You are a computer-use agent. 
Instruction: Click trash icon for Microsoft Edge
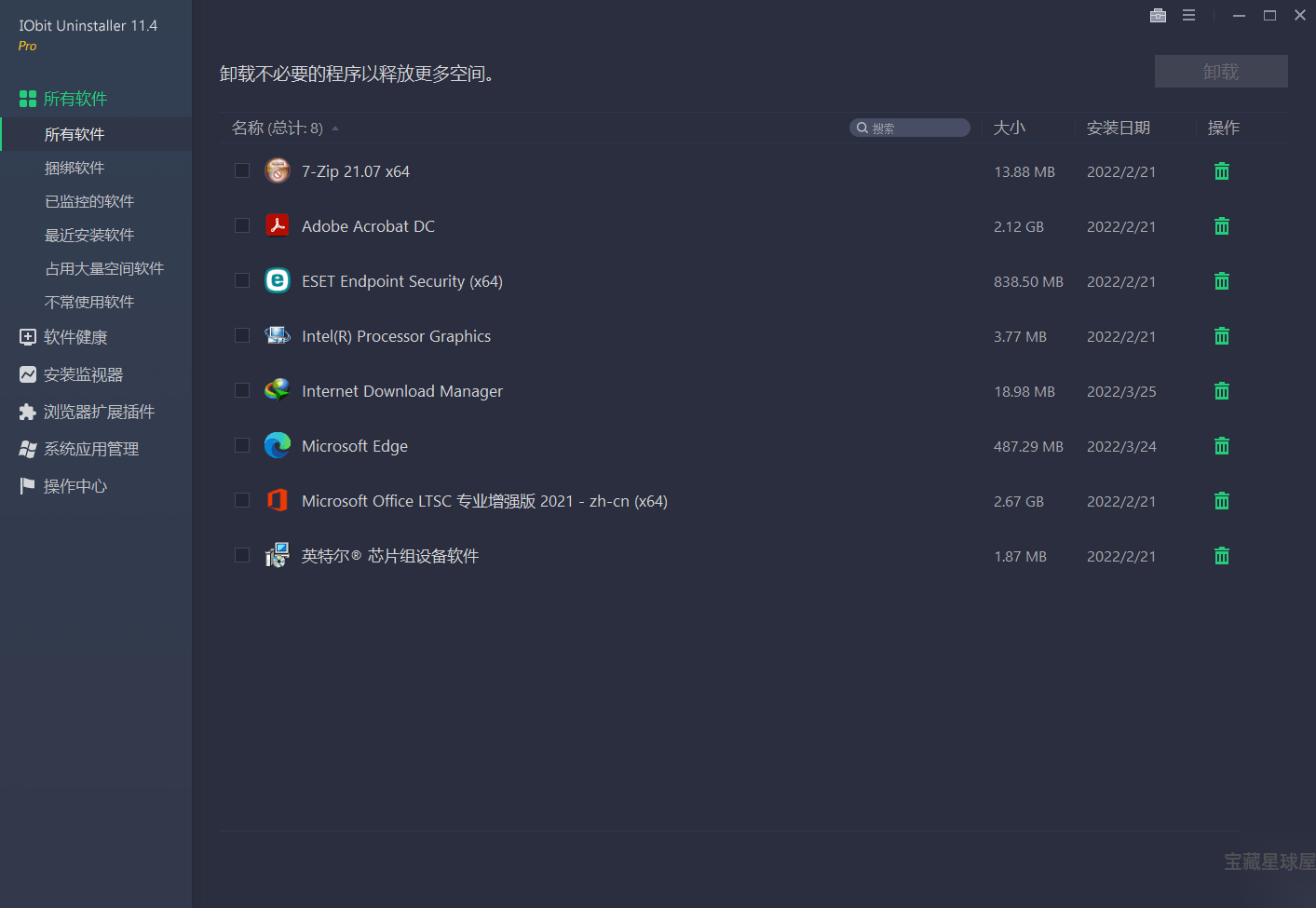[x=1222, y=446]
